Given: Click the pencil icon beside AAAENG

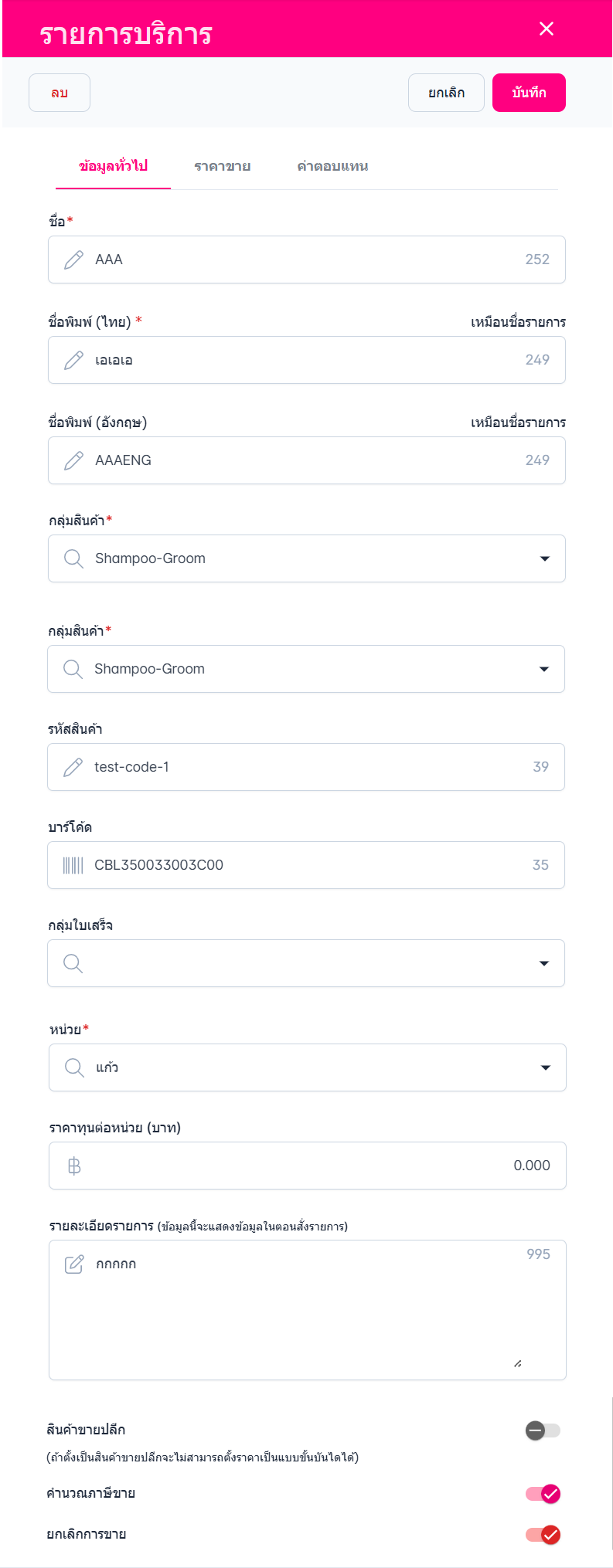Looking at the screenshot, I should pos(73,460).
